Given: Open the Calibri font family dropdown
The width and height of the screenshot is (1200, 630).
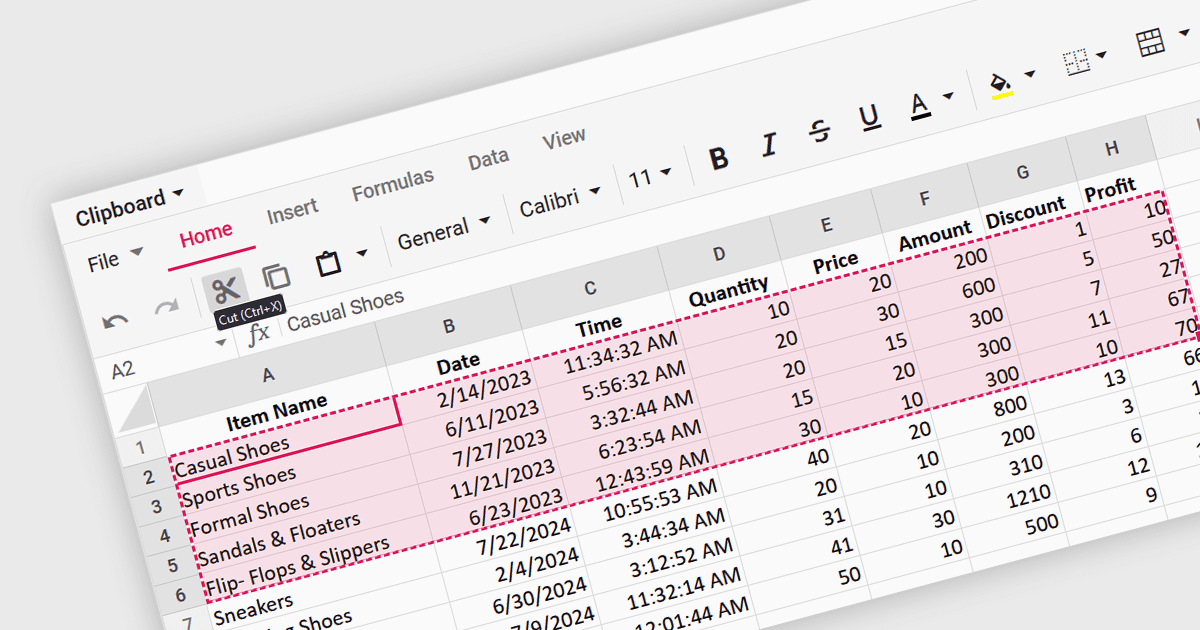Looking at the screenshot, I should (559, 202).
